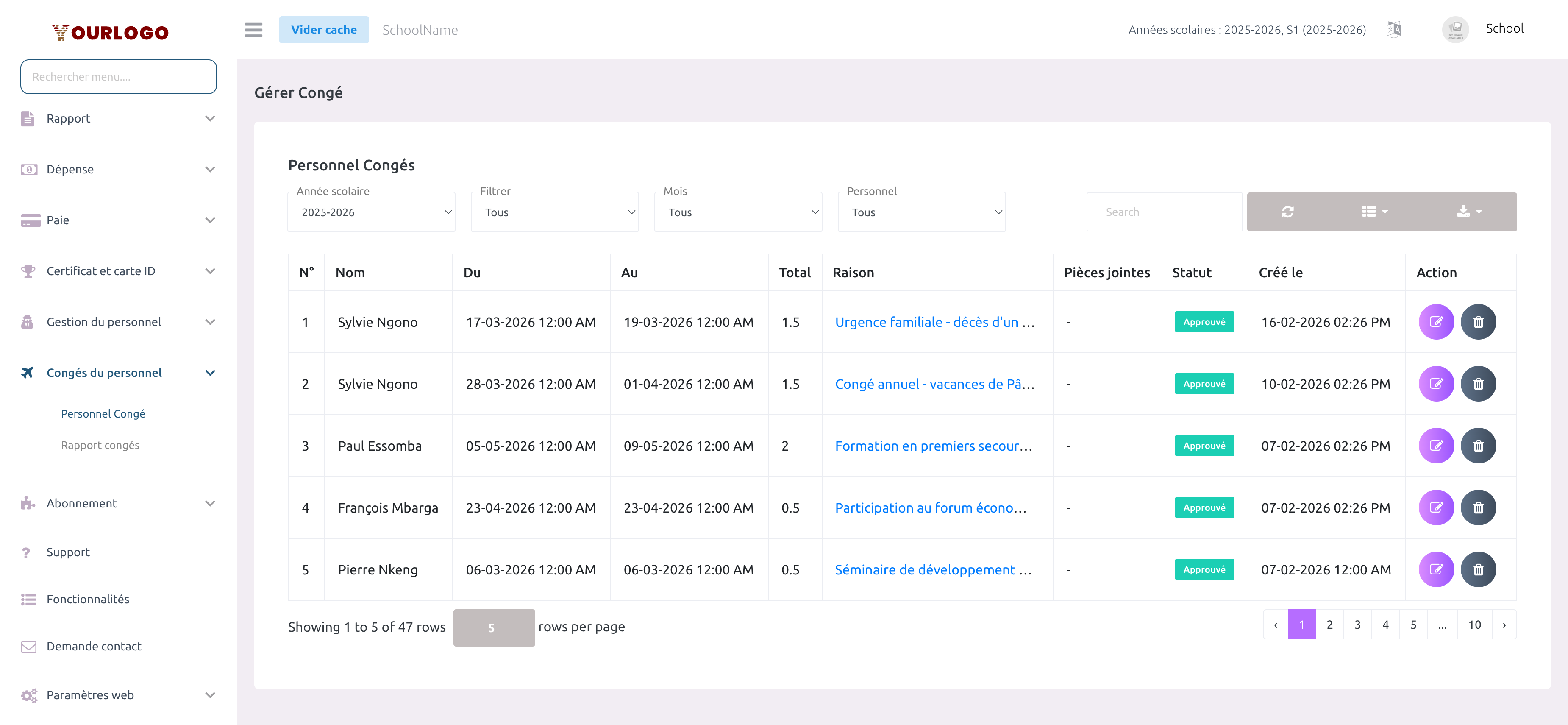Click the language translate icon in header
The height and width of the screenshot is (725, 1568).
click(1393, 29)
